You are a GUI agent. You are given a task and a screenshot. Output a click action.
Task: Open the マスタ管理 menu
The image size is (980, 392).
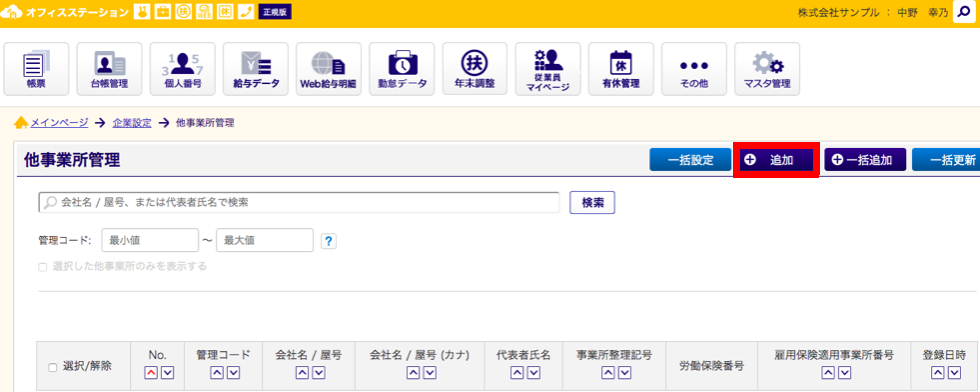[768, 69]
